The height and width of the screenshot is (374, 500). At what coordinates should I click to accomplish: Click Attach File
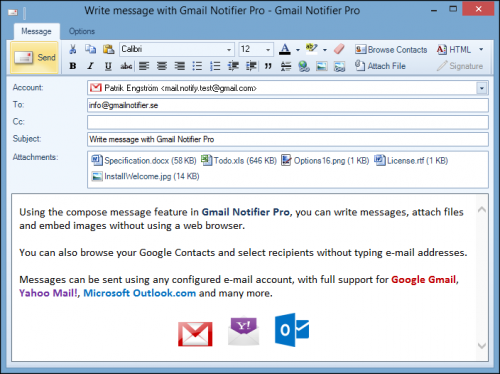pos(380,66)
